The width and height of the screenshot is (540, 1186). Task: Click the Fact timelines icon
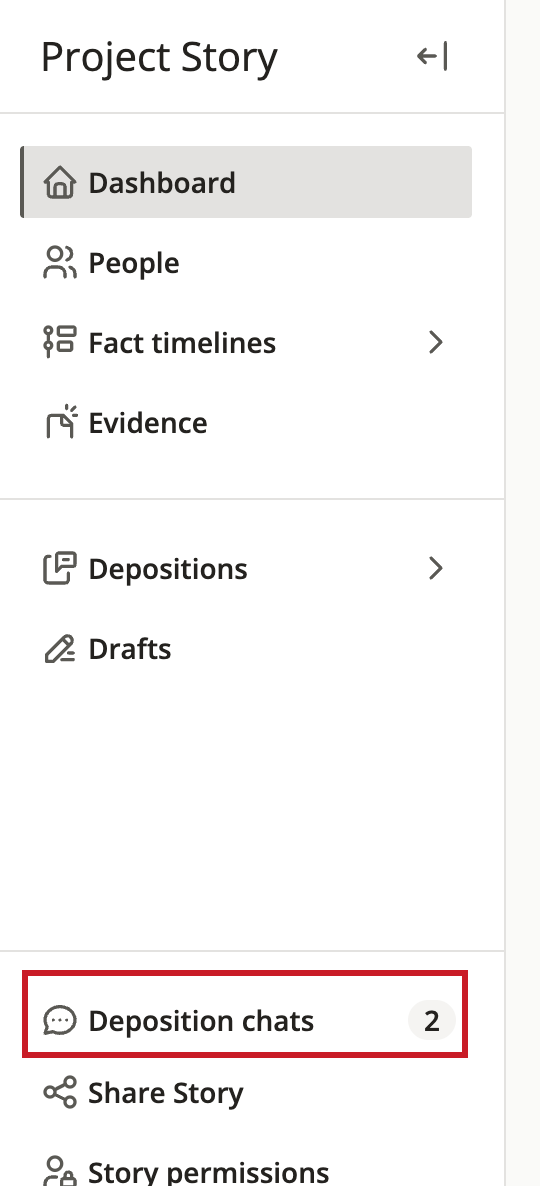(x=60, y=343)
